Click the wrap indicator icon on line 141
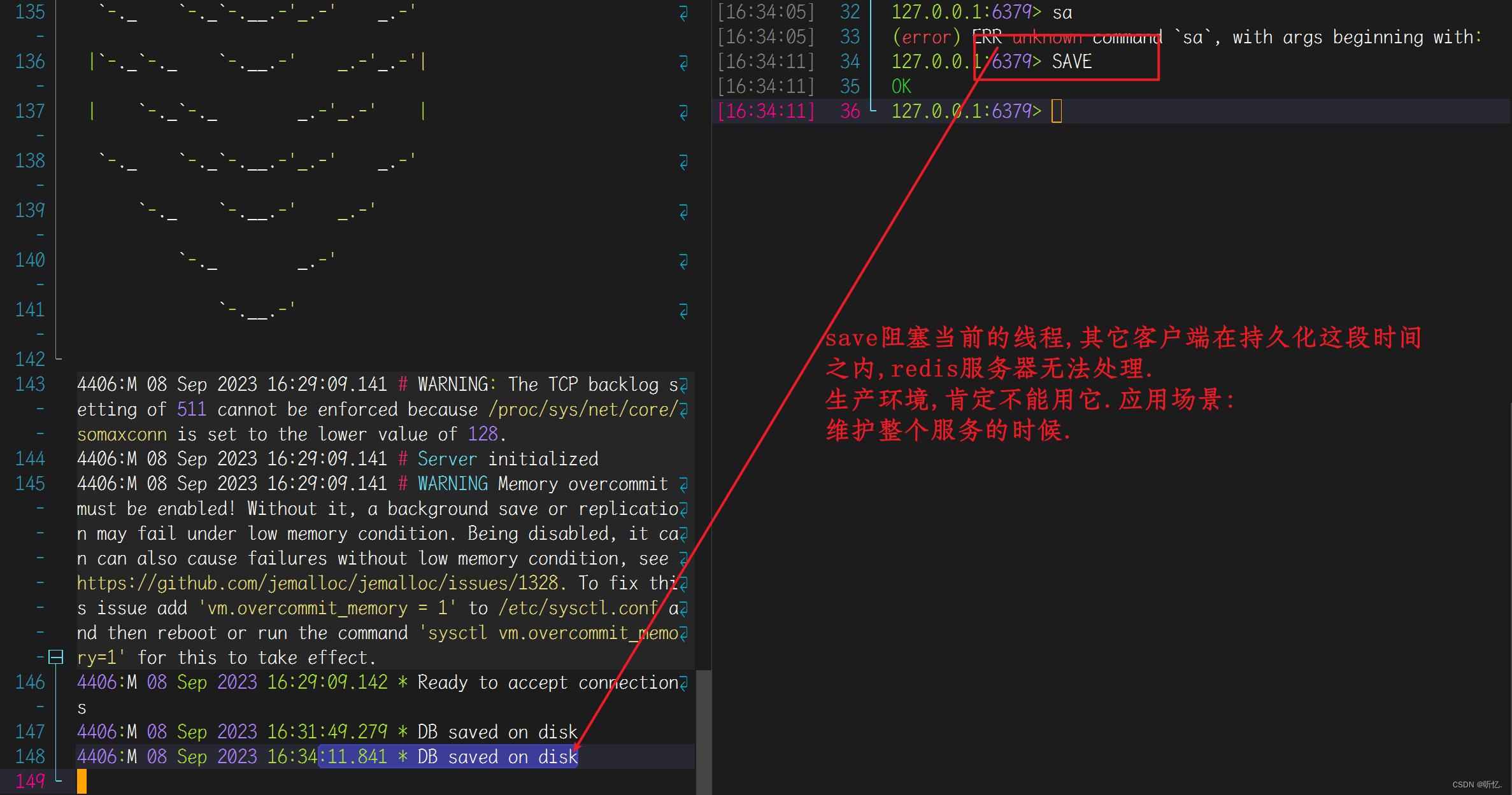 [683, 311]
